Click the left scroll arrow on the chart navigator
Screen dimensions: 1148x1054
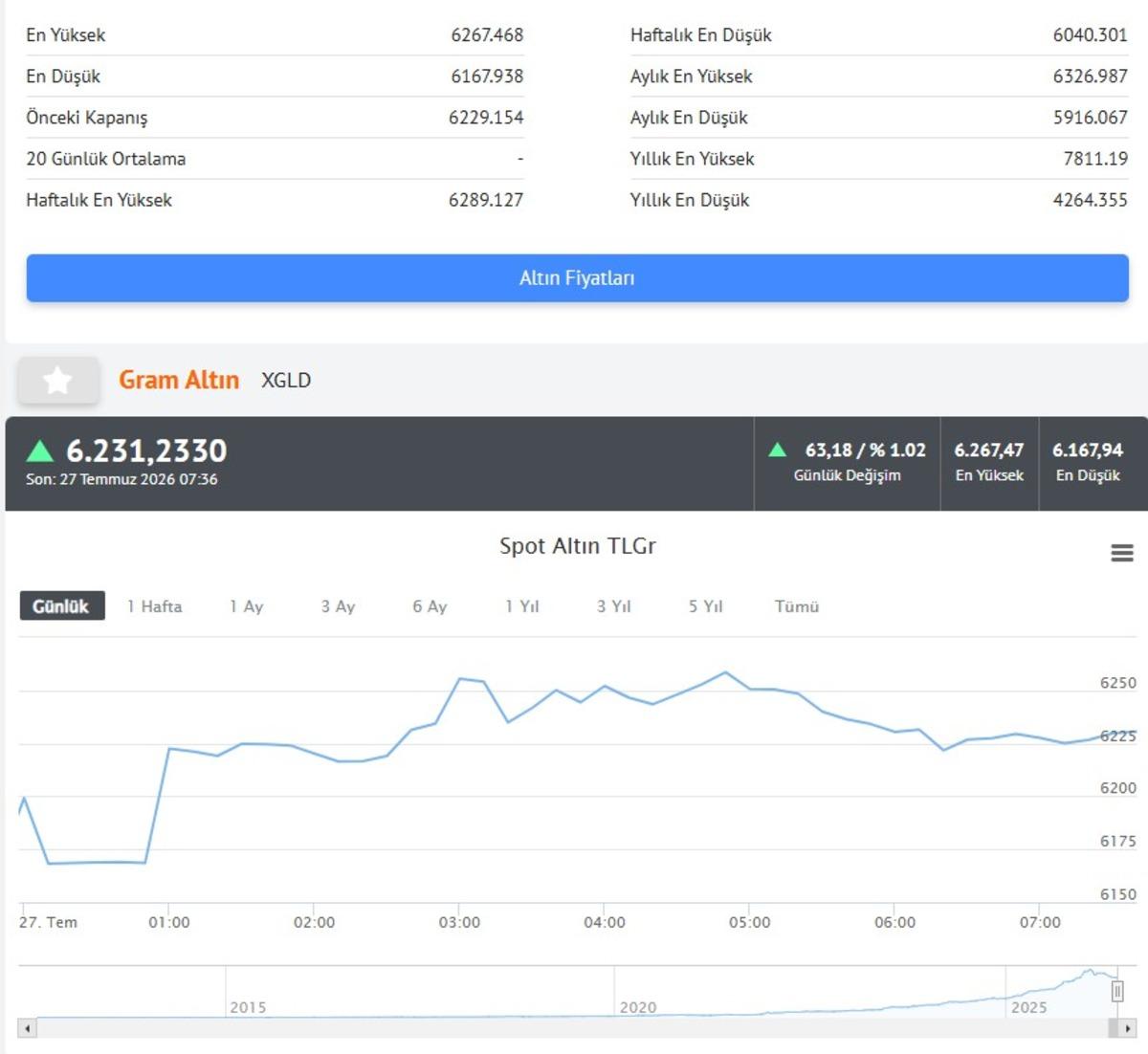click(28, 1028)
